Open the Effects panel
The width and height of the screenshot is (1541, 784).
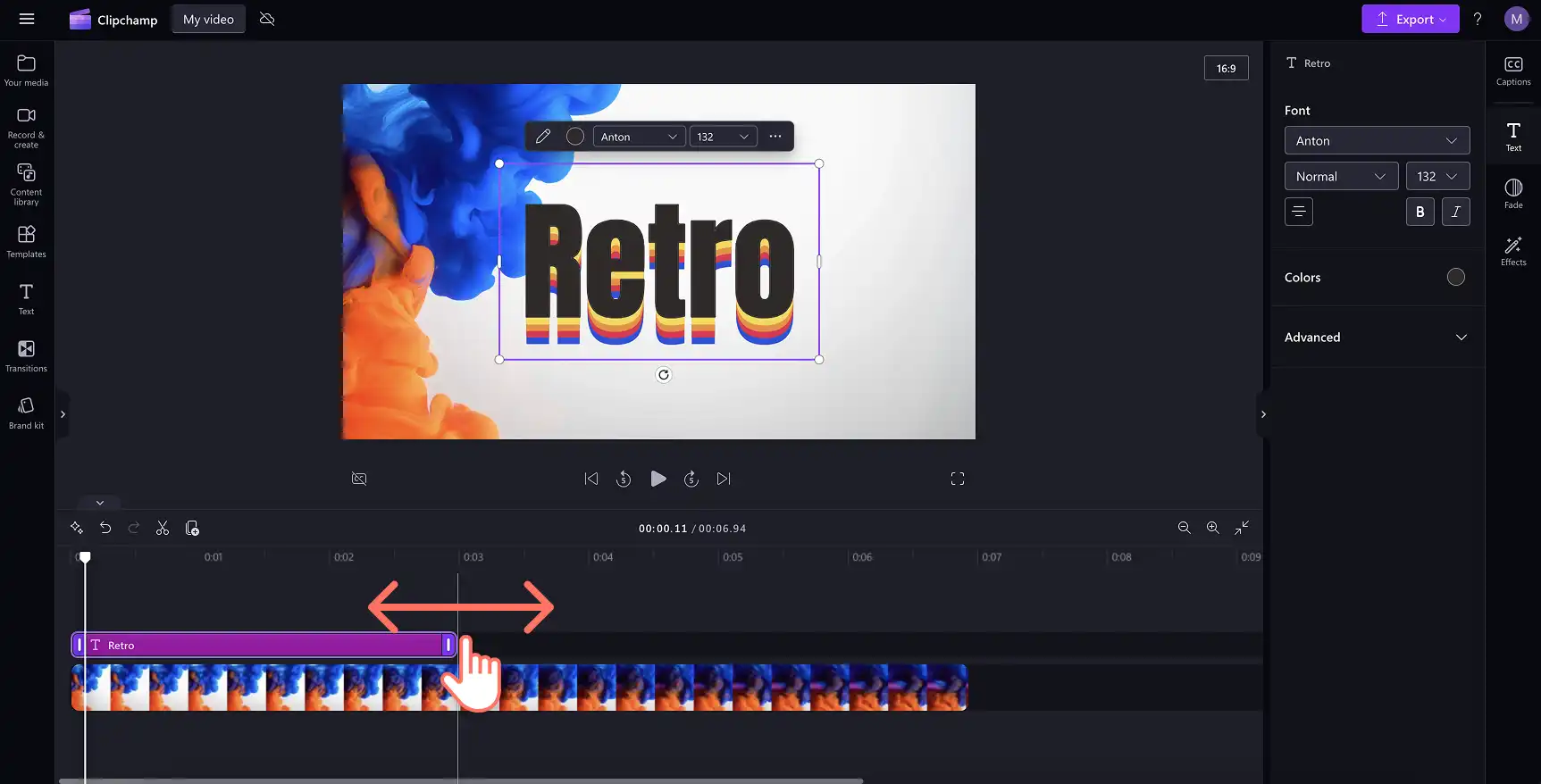[1513, 251]
